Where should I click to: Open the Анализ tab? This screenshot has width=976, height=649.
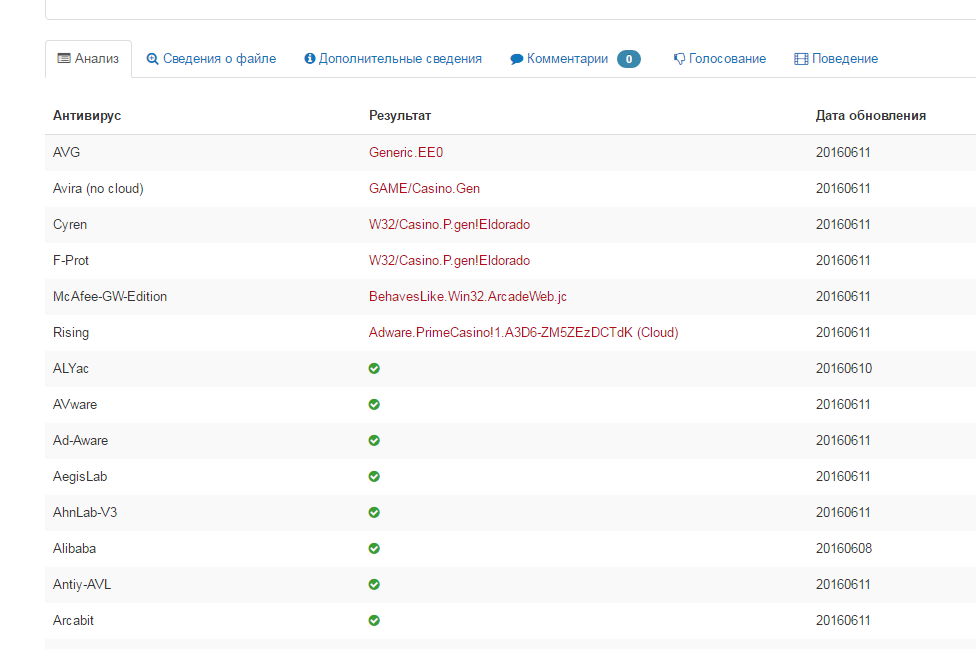coord(88,59)
